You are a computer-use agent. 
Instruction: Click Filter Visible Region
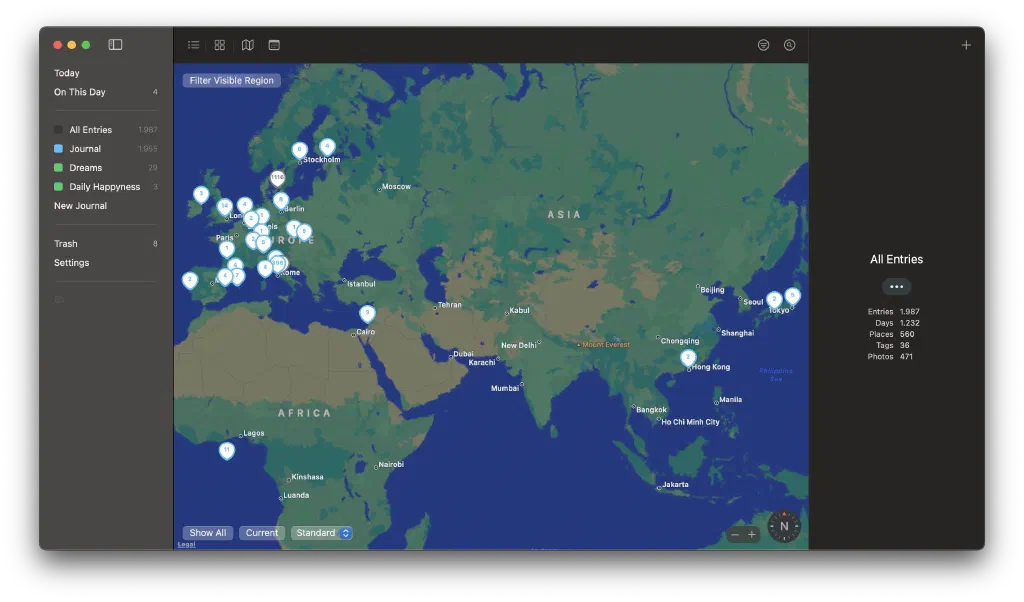pos(230,80)
